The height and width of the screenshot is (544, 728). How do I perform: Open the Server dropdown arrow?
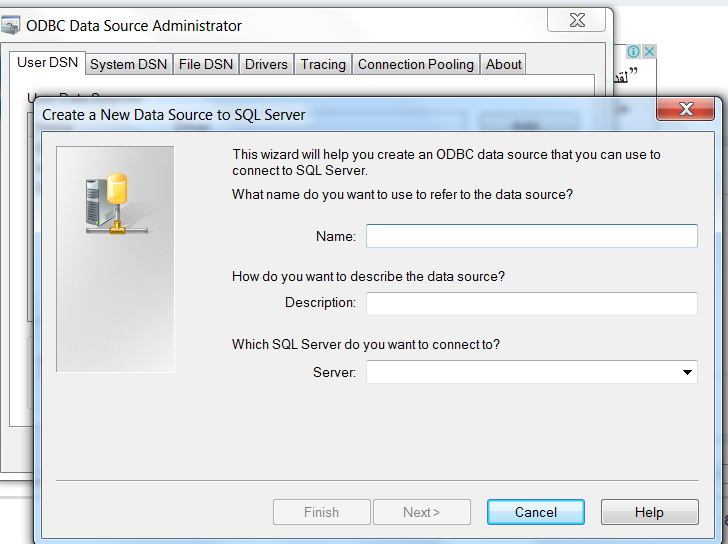[x=687, y=372]
